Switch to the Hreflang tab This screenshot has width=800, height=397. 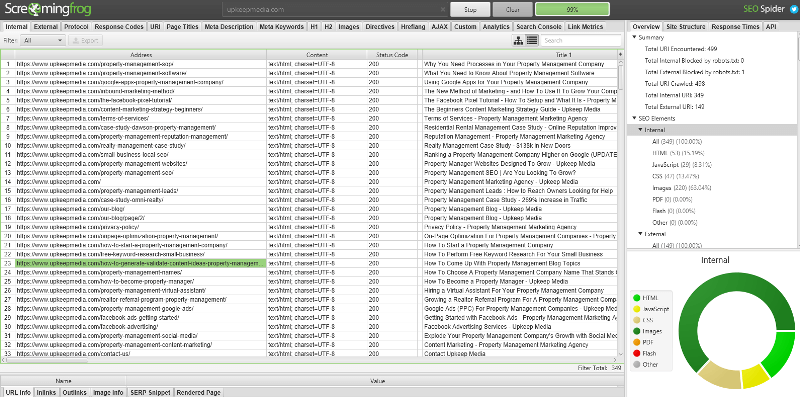pyautogui.click(x=413, y=27)
